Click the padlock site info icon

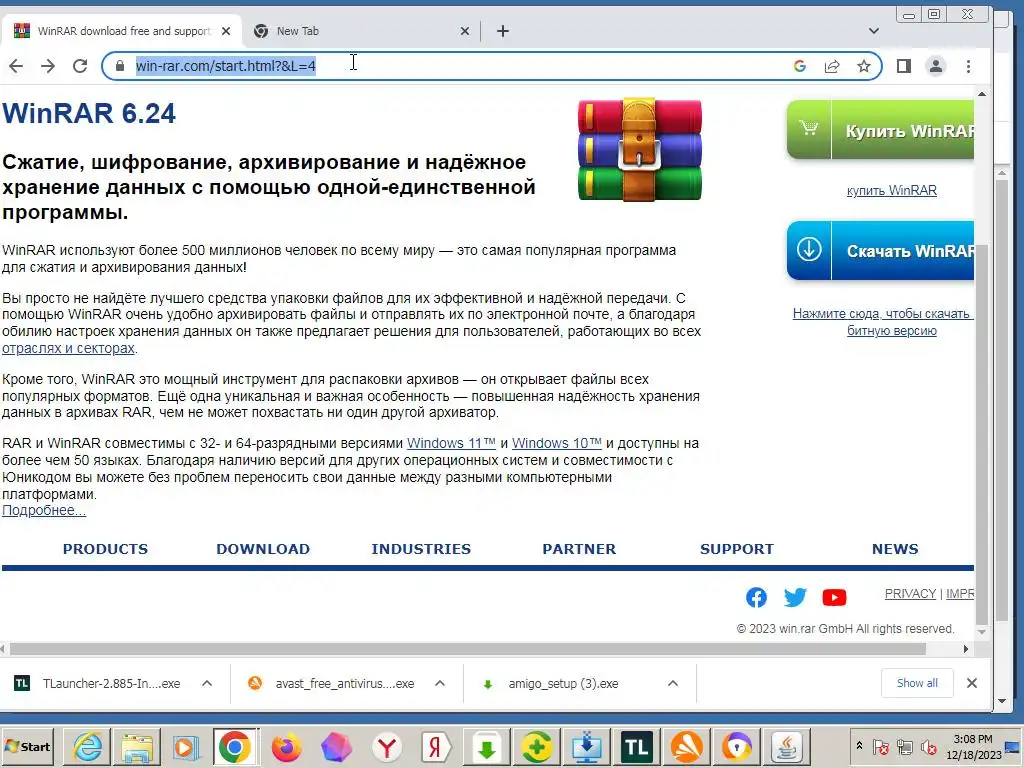120,66
